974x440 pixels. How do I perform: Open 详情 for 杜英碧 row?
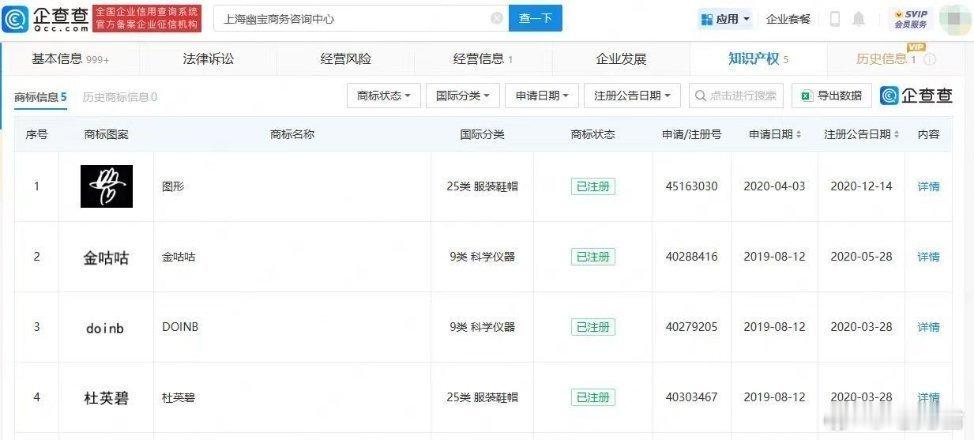tap(928, 397)
